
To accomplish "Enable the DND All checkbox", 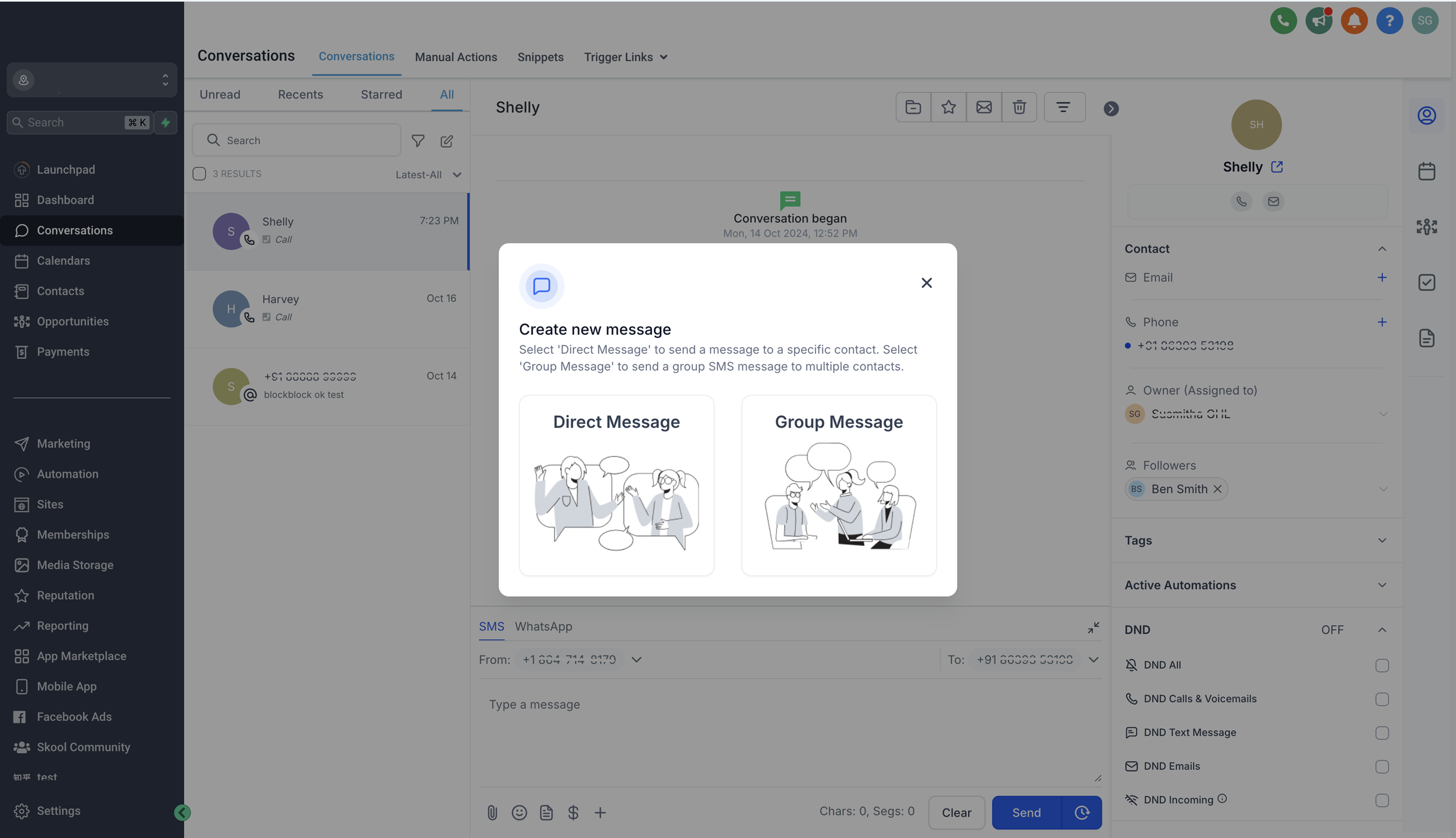I will point(1381,665).
